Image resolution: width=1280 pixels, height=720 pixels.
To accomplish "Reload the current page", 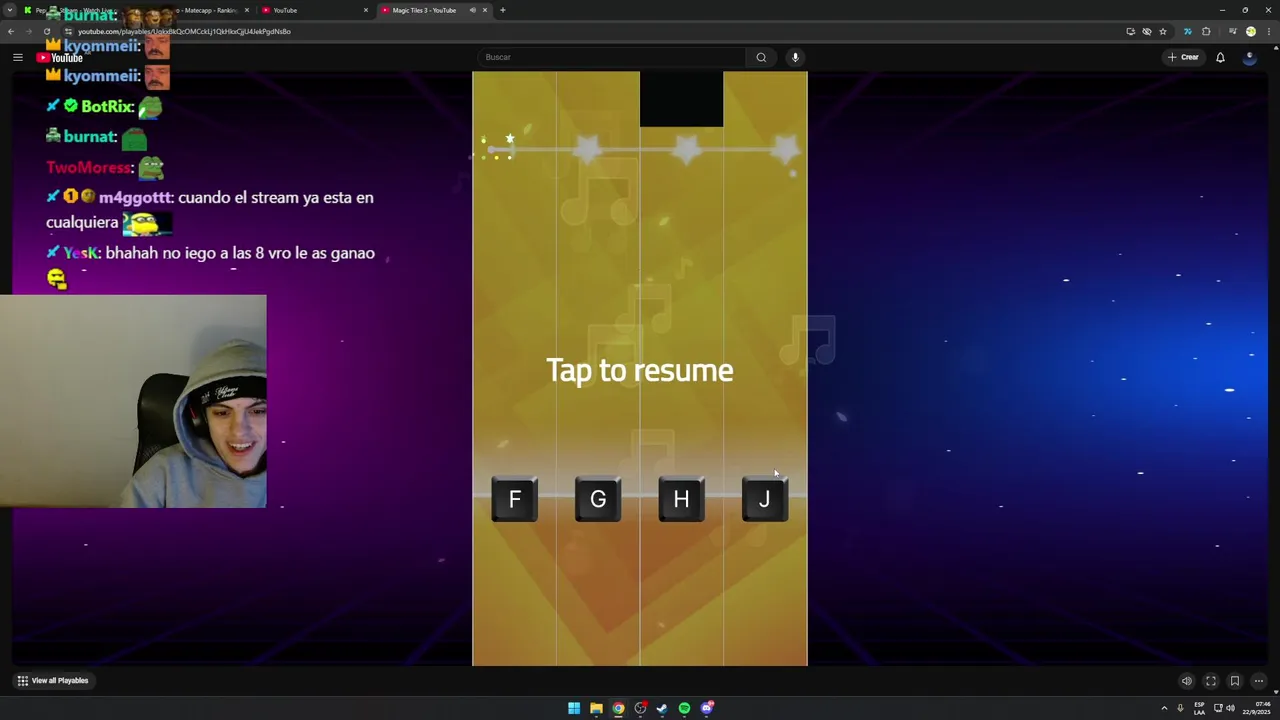I will [46, 31].
